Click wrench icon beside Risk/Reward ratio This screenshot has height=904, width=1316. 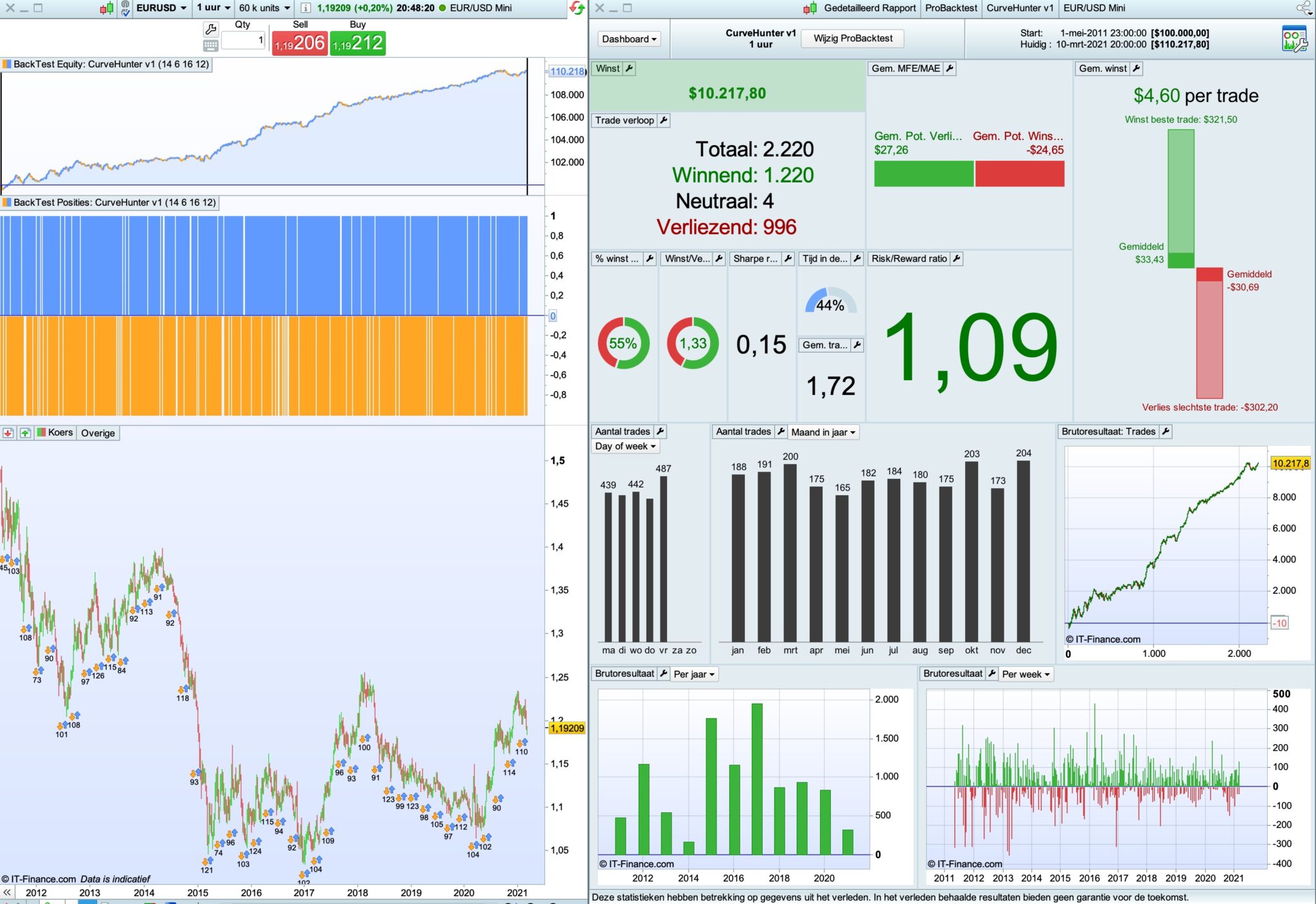click(x=957, y=259)
